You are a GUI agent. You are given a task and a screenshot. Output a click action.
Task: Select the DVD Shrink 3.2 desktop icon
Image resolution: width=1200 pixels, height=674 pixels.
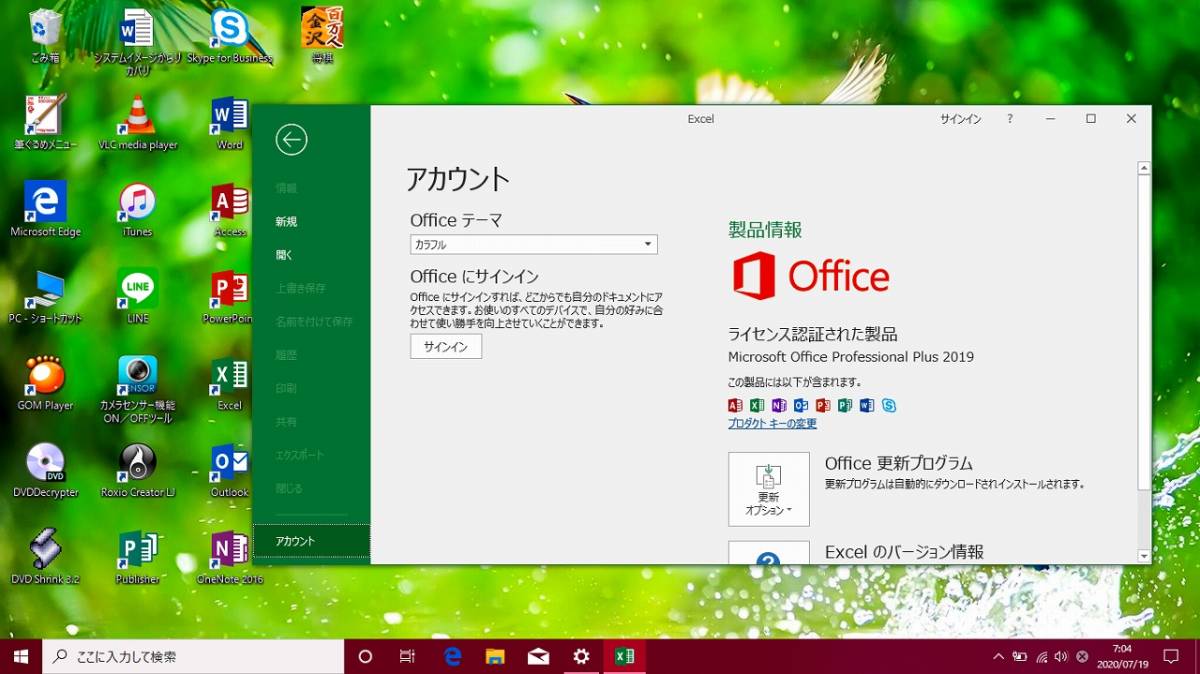45,558
